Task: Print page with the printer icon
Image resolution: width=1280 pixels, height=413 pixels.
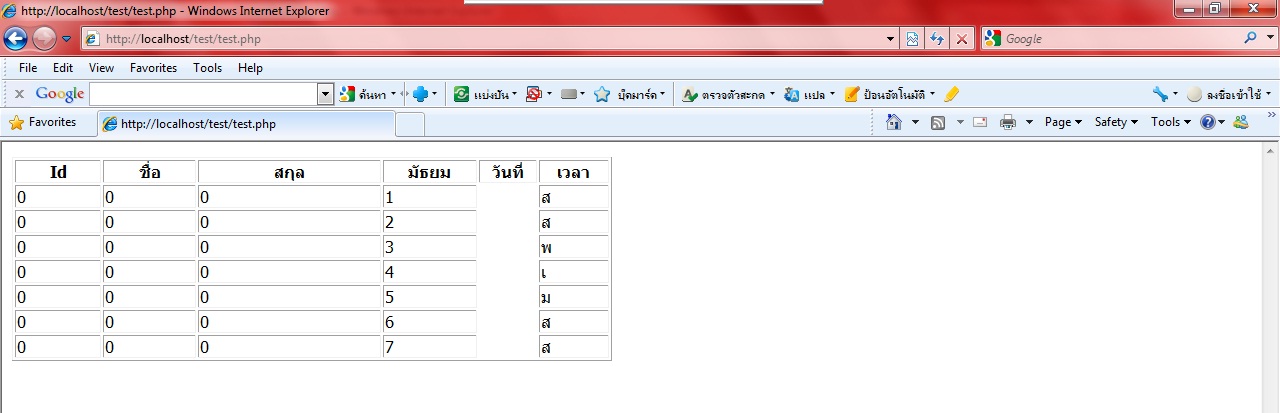Action: coord(1008,122)
